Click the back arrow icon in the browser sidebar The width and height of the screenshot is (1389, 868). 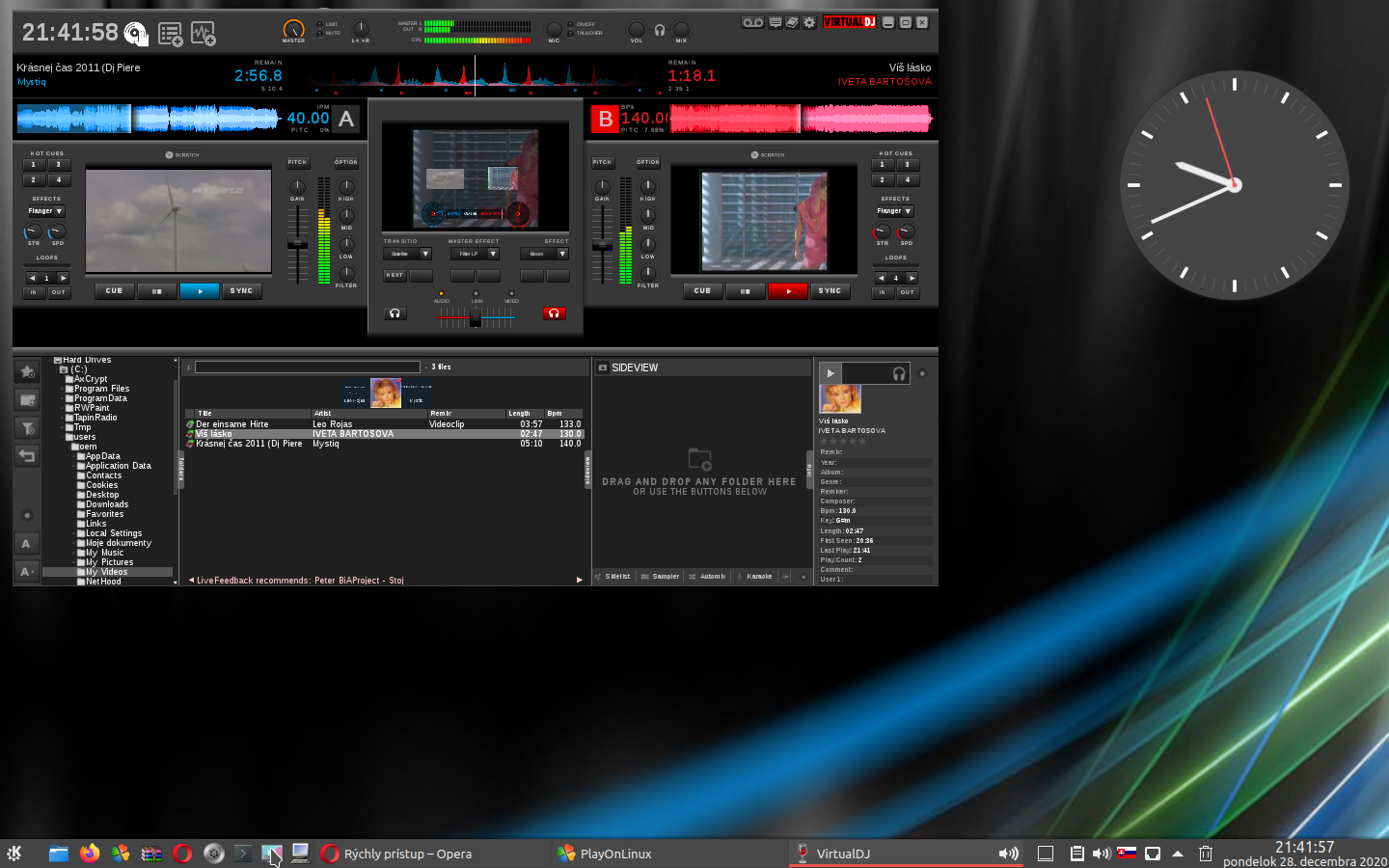(27, 455)
